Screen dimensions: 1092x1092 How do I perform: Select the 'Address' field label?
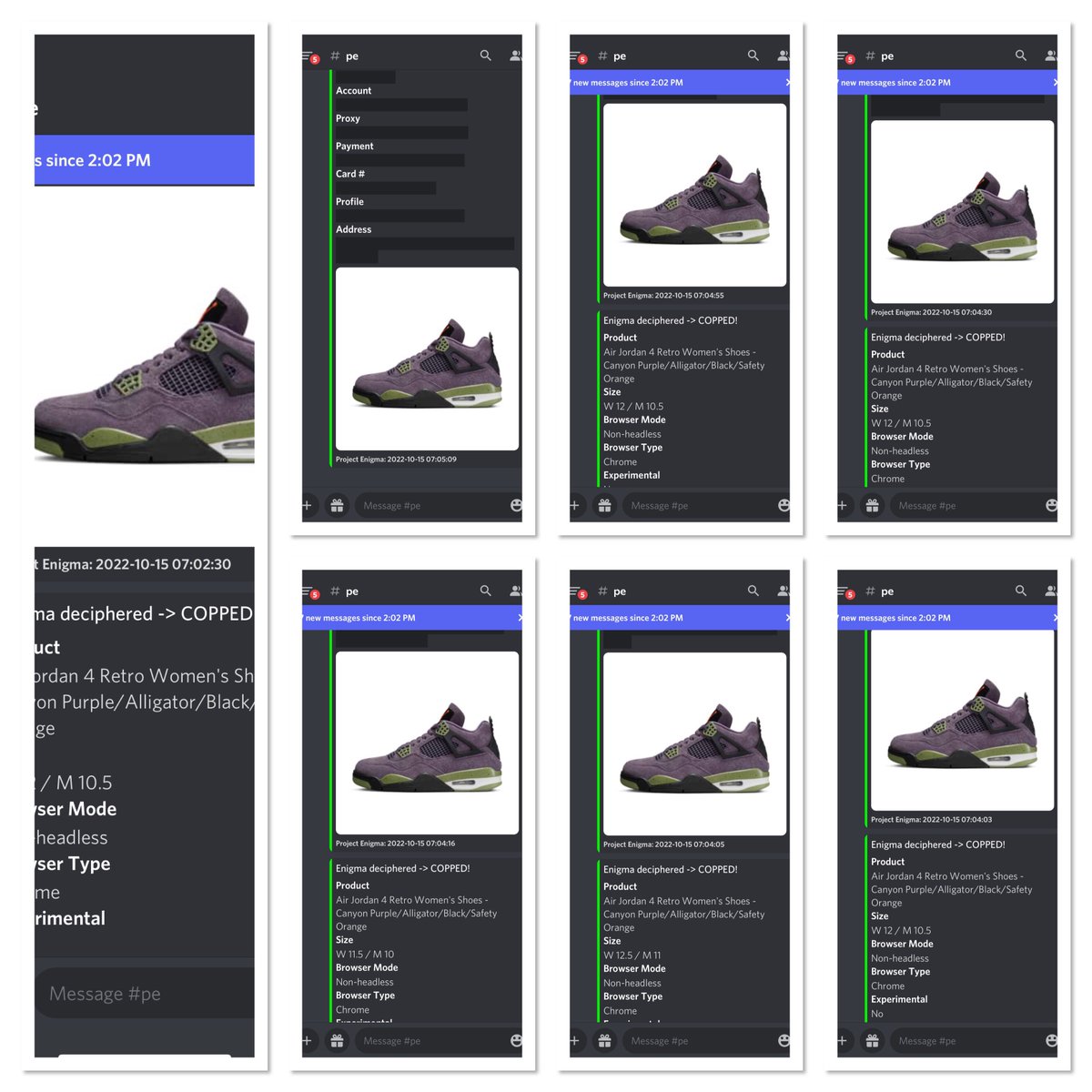pos(353,229)
